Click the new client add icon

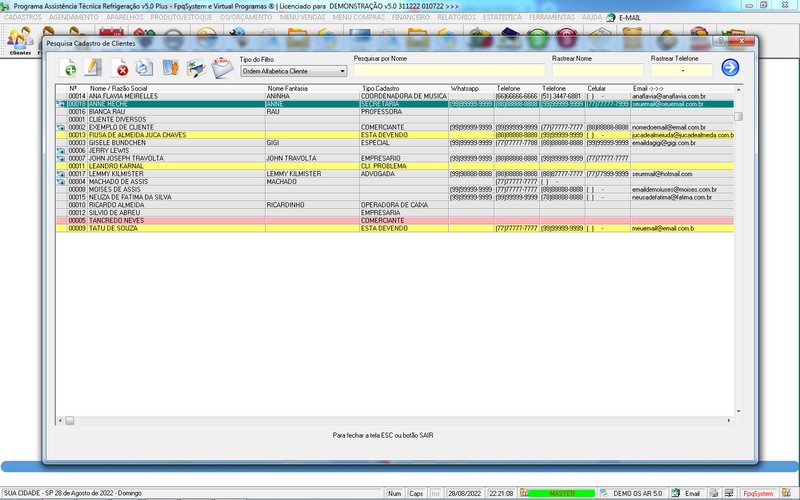point(69,68)
